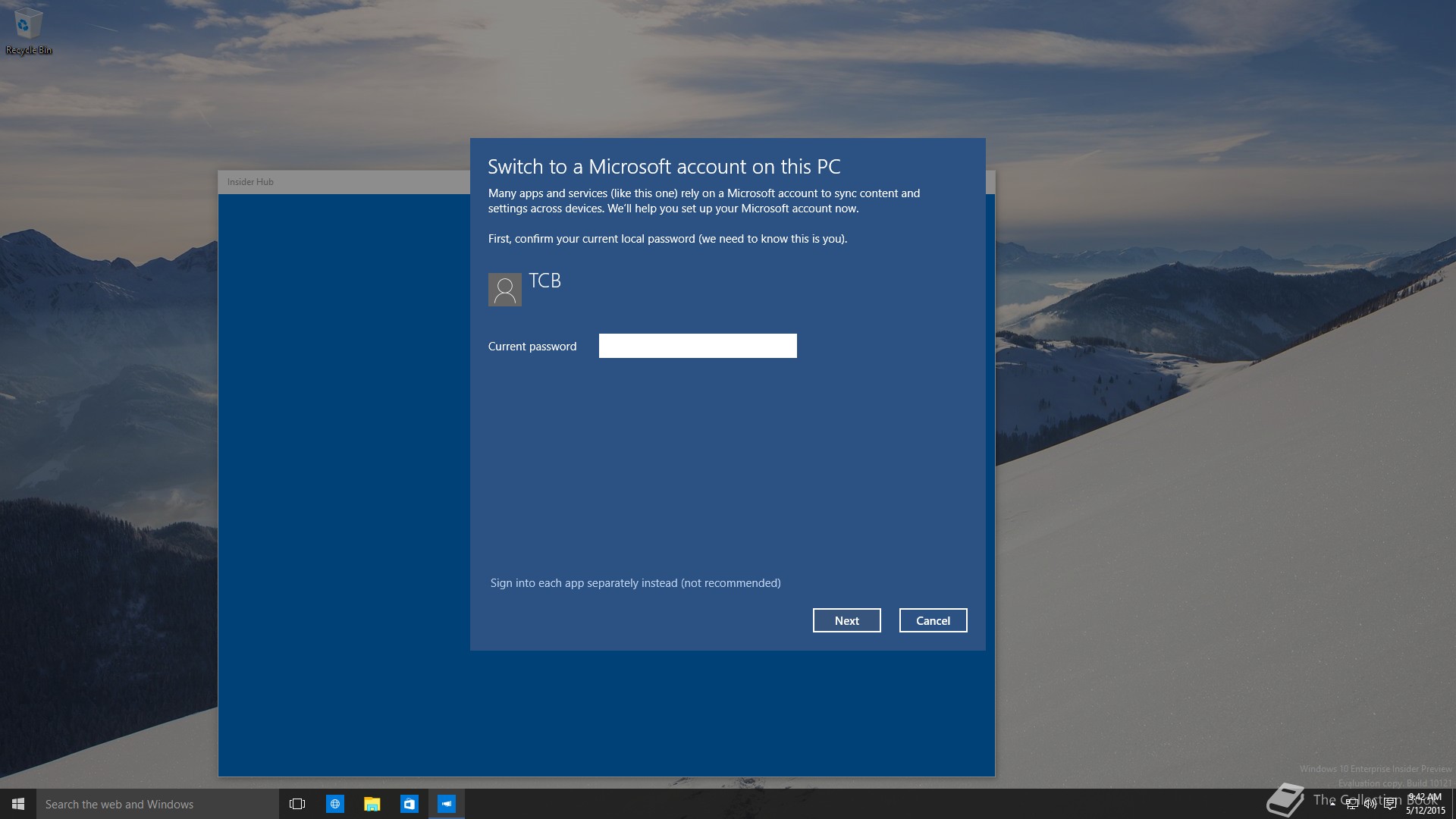Click the TCB user avatar picture

coord(504,290)
